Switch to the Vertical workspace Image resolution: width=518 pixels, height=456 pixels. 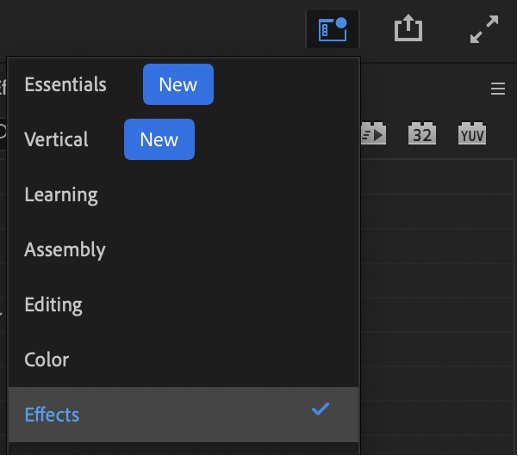point(56,139)
